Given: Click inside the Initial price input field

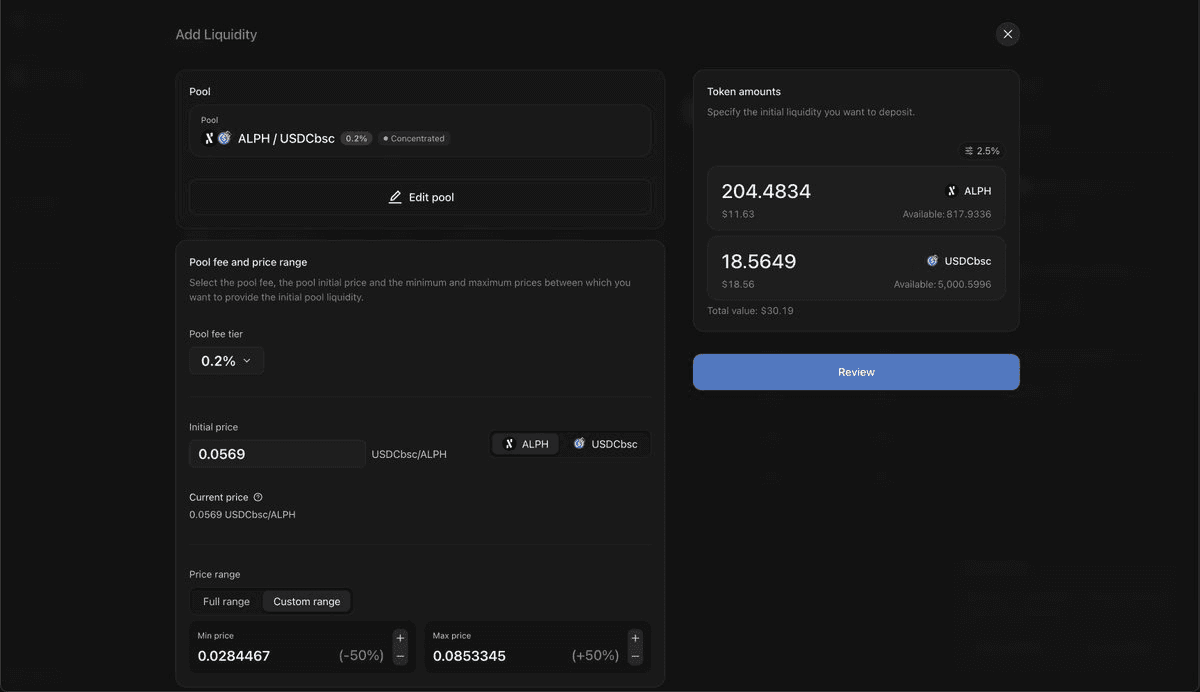Looking at the screenshot, I should [277, 453].
